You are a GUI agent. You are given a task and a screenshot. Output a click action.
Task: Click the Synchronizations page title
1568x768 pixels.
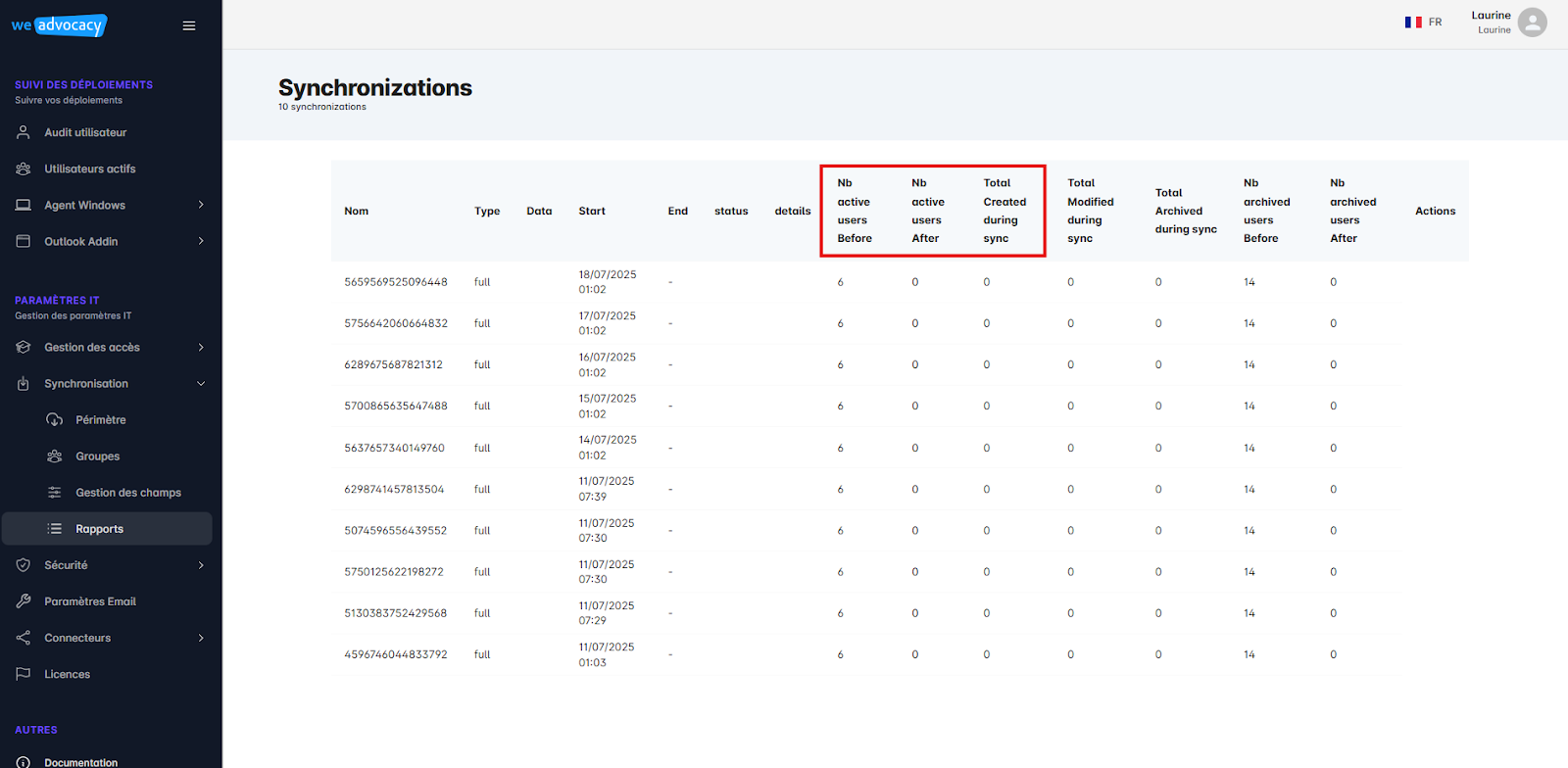[375, 88]
